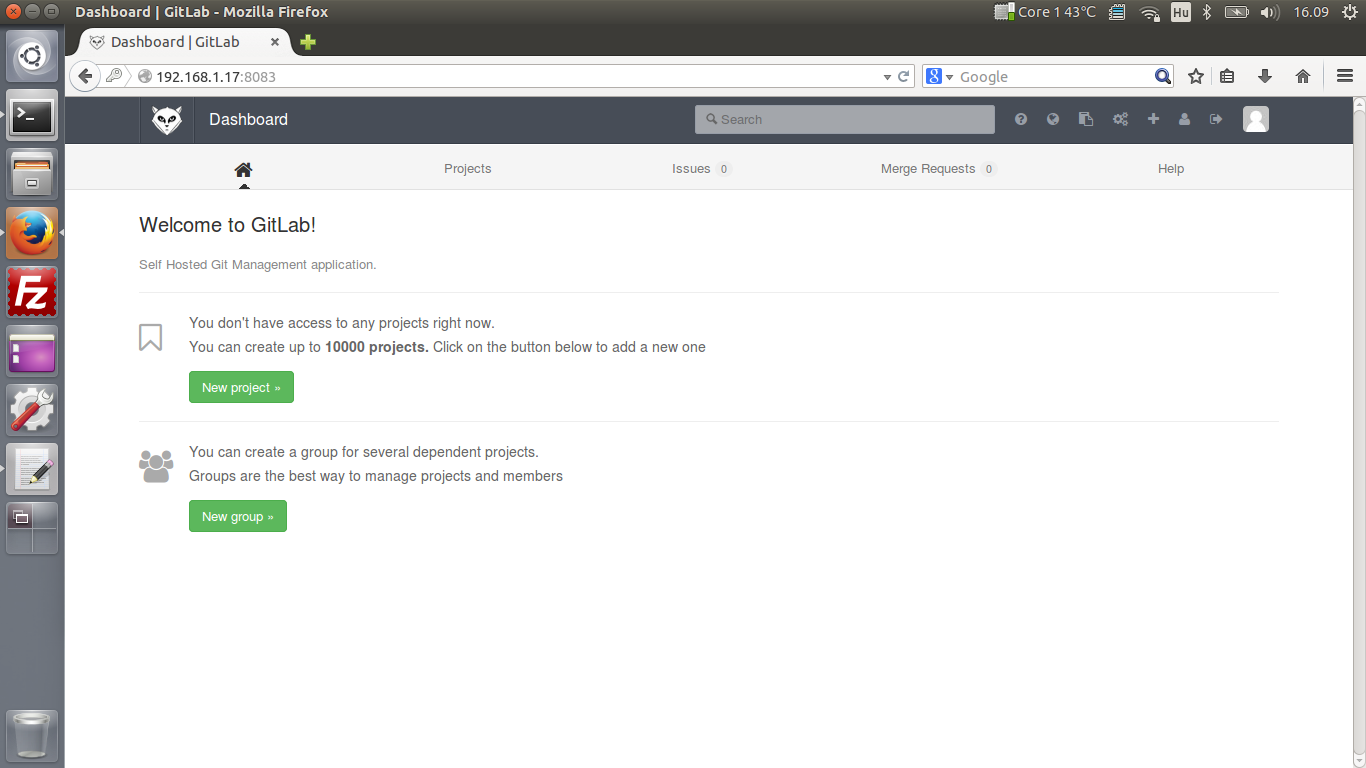Bookmark this page with the star icon
Screen dimensions: 1366x768
click(x=1195, y=76)
